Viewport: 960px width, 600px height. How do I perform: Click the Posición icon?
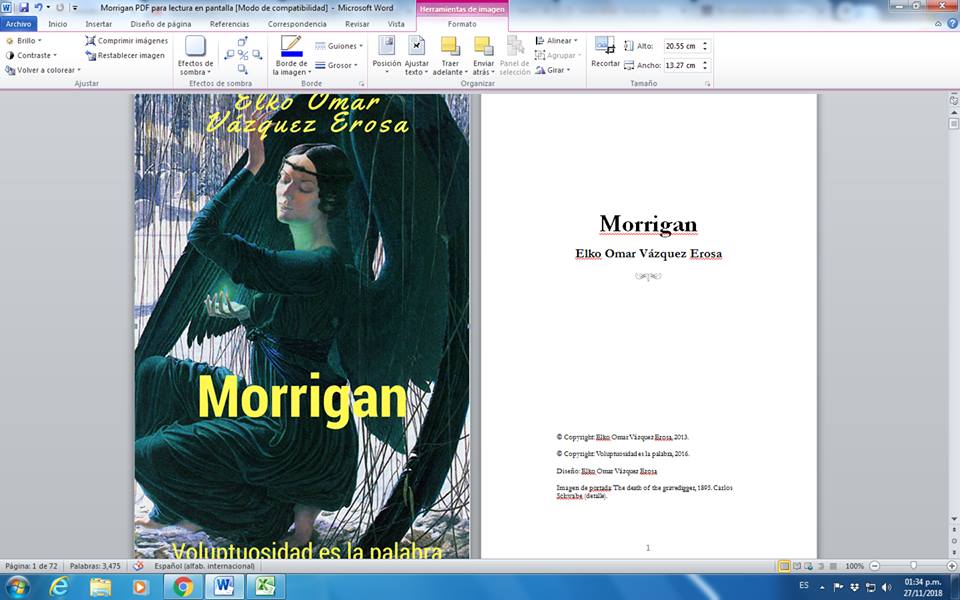click(x=386, y=46)
